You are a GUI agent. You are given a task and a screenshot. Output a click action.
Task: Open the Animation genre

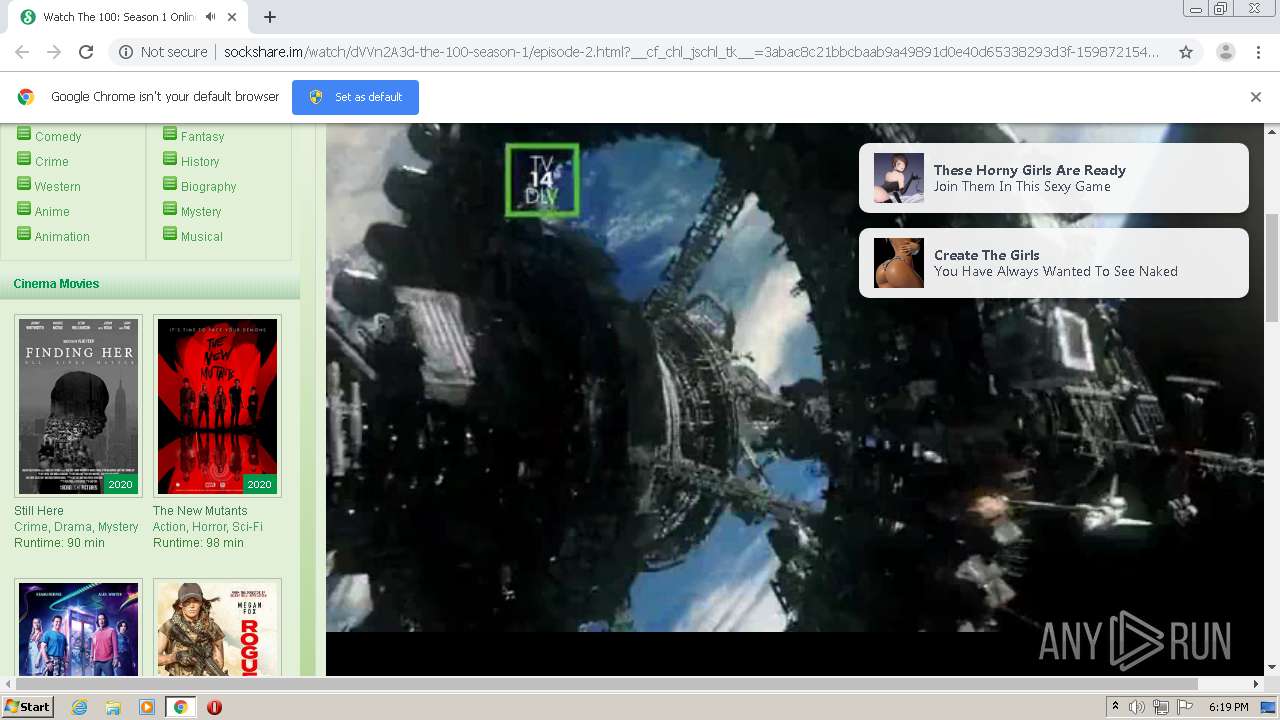click(62, 236)
